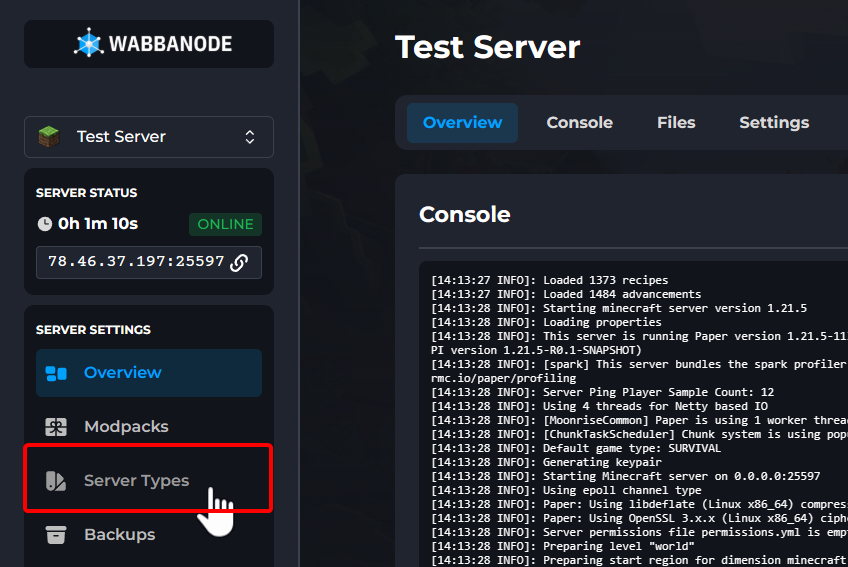Click the log line 'Server Ping Player Sample Count: 12'
Image resolution: width=848 pixels, height=567 pixels.
pyautogui.click(x=602, y=392)
